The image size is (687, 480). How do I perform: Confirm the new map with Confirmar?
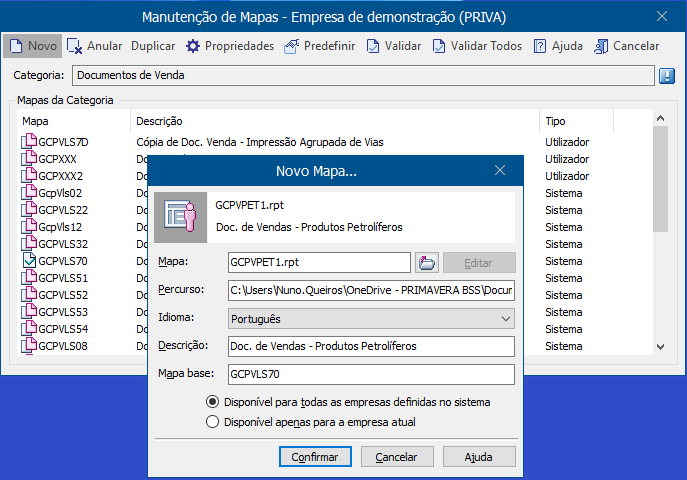coord(315,457)
